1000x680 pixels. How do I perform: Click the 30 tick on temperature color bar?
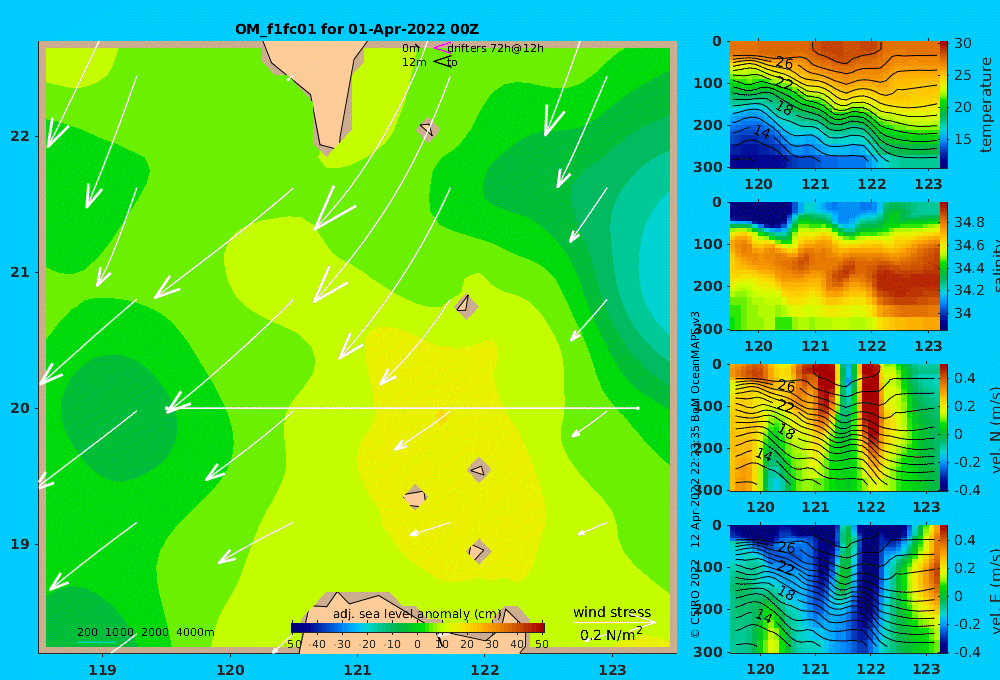coord(963,43)
